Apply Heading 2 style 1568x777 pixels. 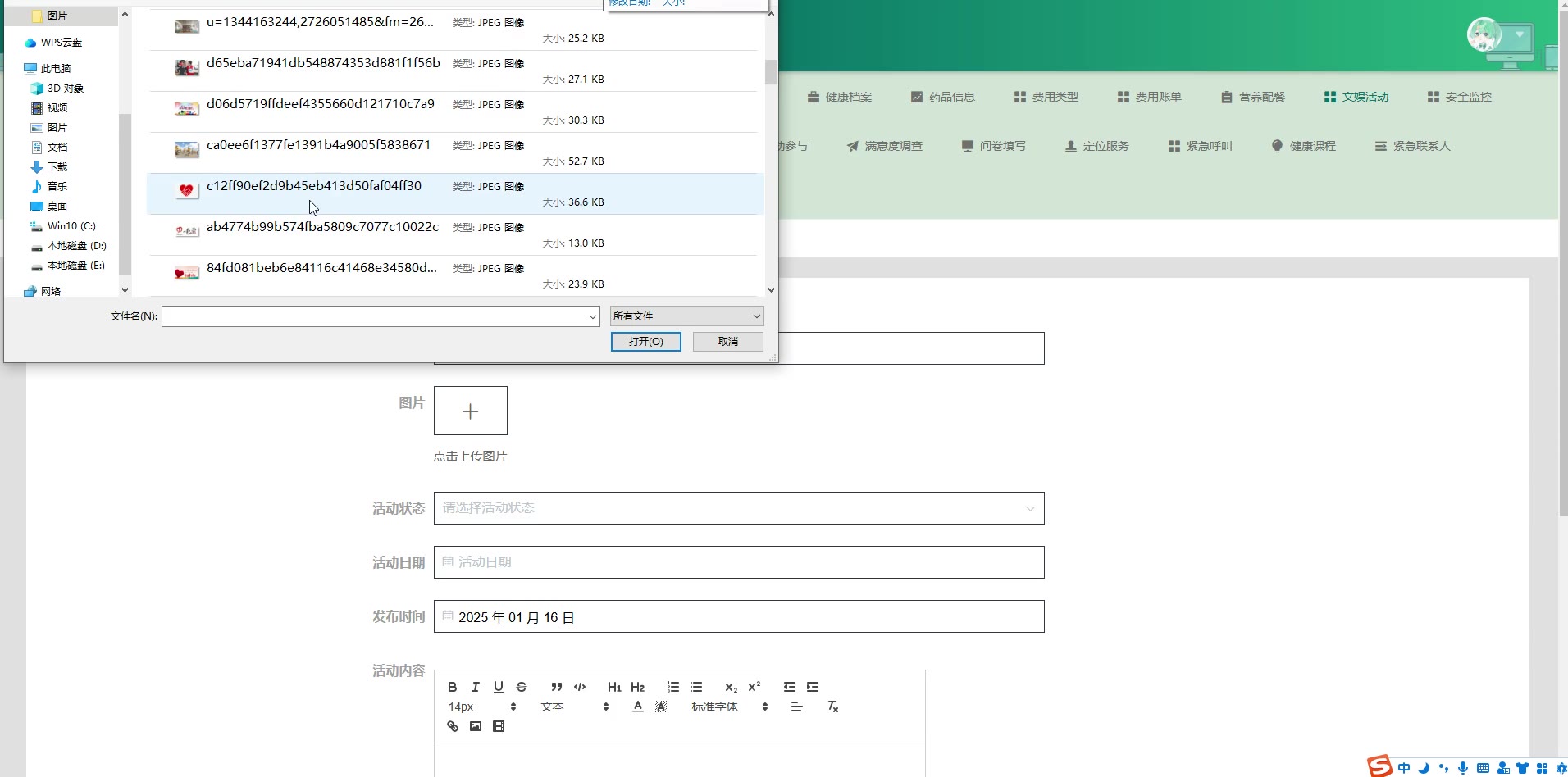coord(637,687)
